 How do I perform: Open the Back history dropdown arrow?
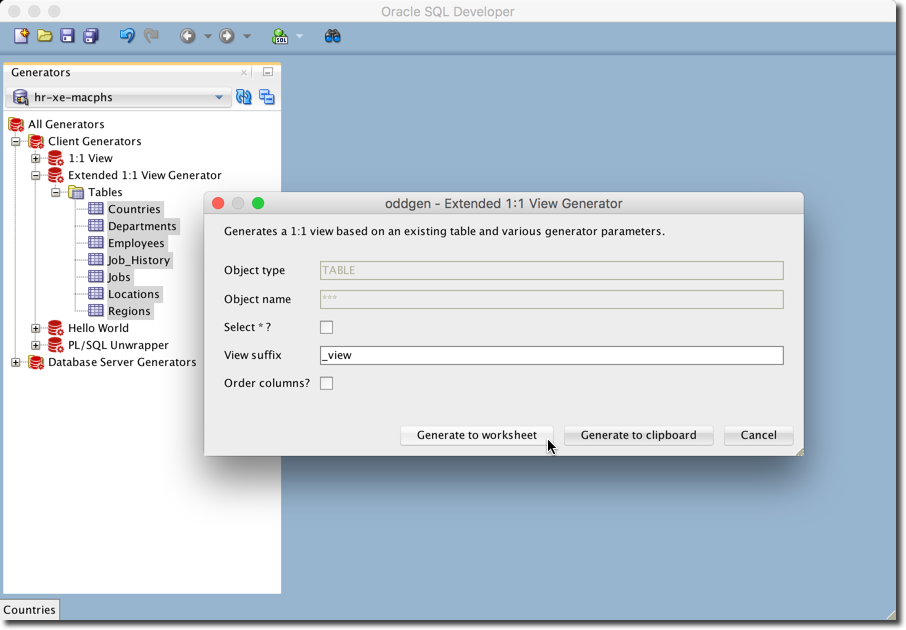click(x=207, y=36)
